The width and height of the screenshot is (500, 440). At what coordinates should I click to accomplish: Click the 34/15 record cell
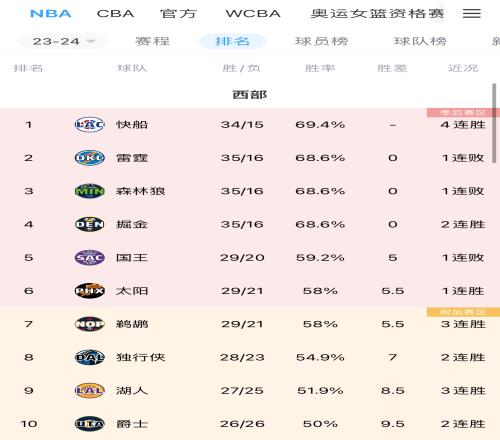point(242,125)
